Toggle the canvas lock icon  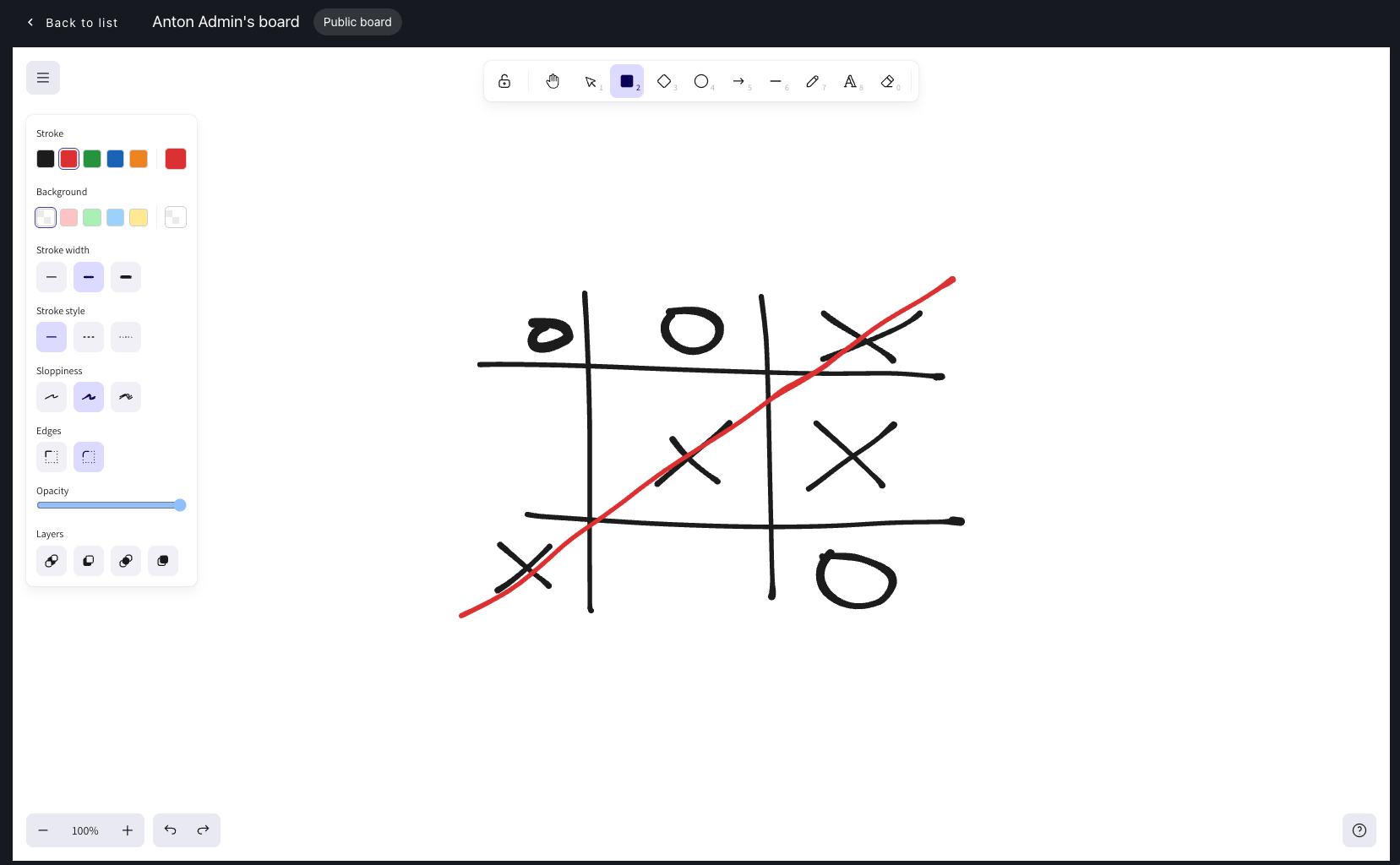point(504,81)
